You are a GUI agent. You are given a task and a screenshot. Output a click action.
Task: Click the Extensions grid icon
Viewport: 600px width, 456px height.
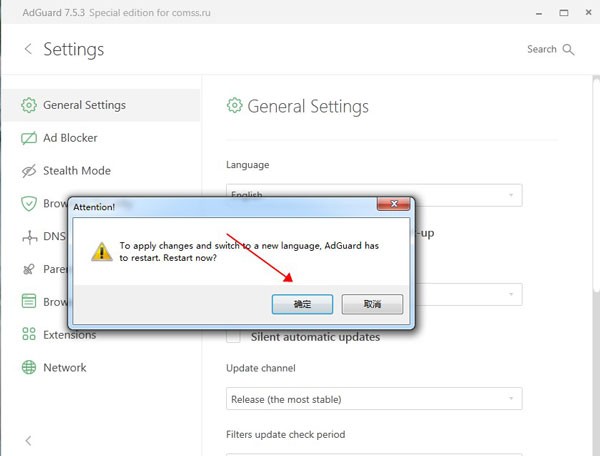click(x=27, y=335)
